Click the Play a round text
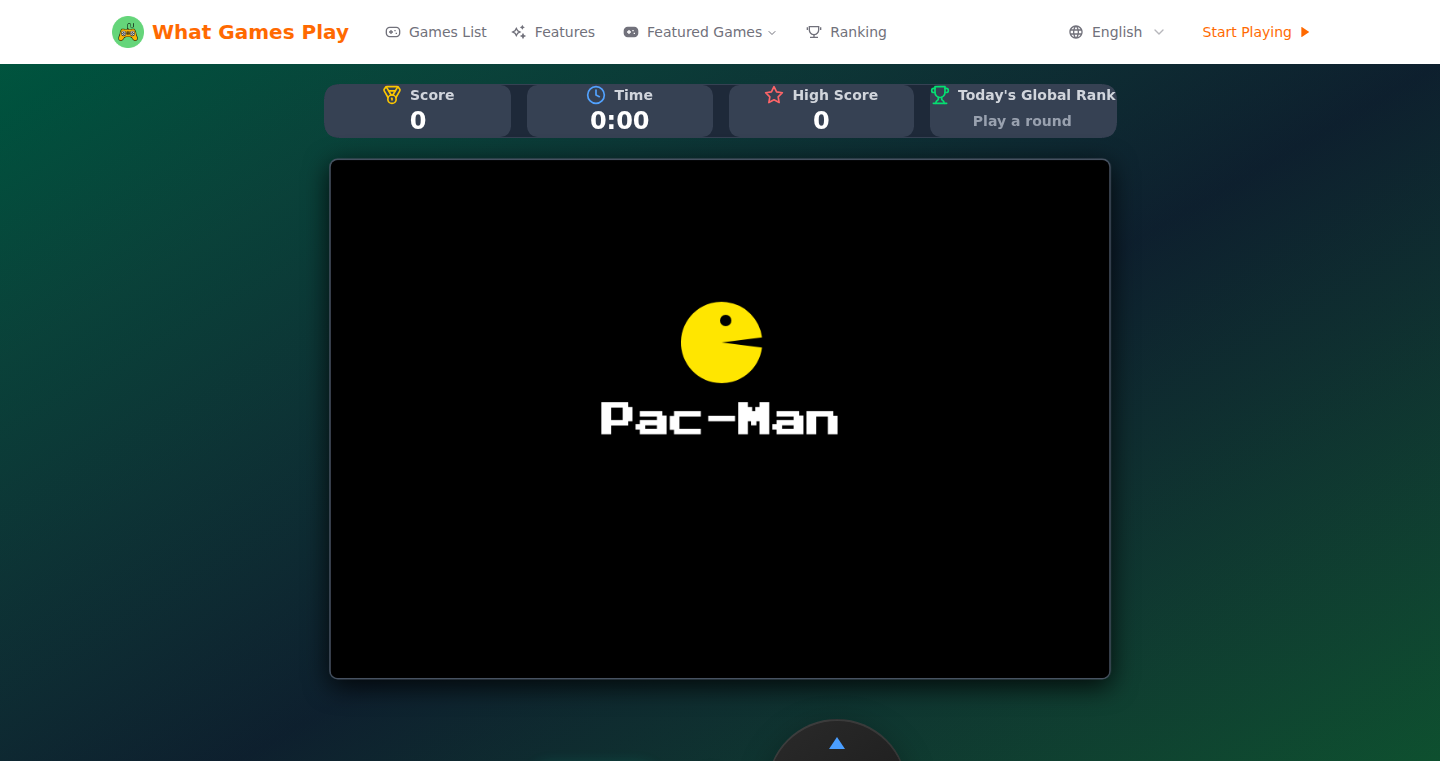Viewport: 1440px width, 761px height. [1022, 121]
